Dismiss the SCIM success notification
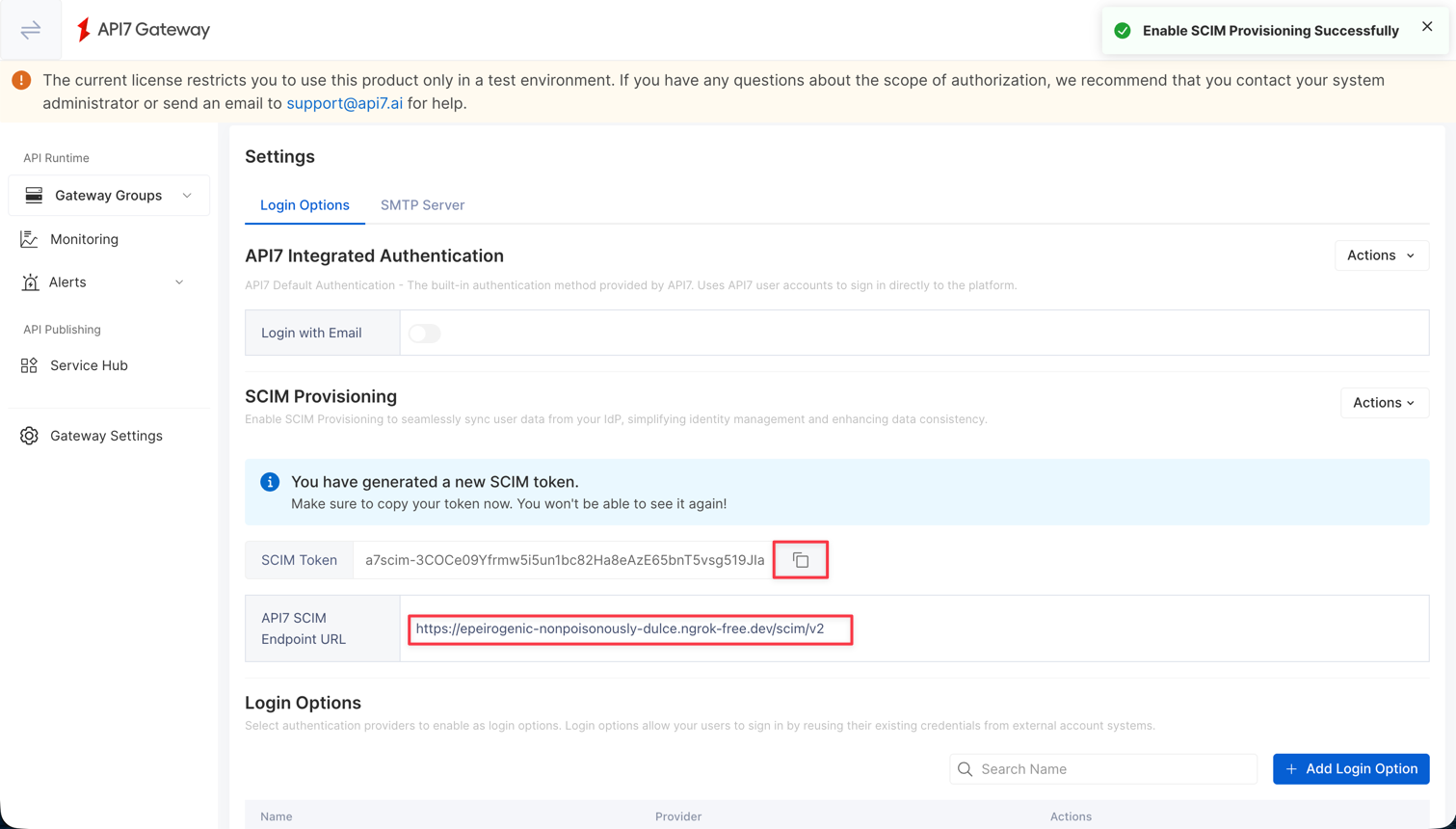The image size is (1456, 829). click(x=1427, y=26)
